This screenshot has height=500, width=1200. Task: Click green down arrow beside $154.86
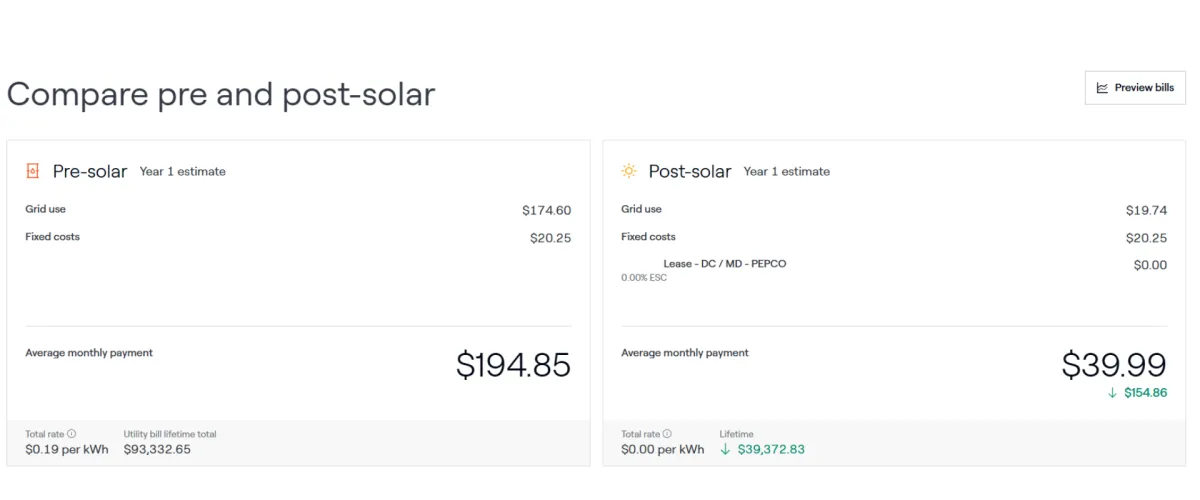click(1112, 393)
